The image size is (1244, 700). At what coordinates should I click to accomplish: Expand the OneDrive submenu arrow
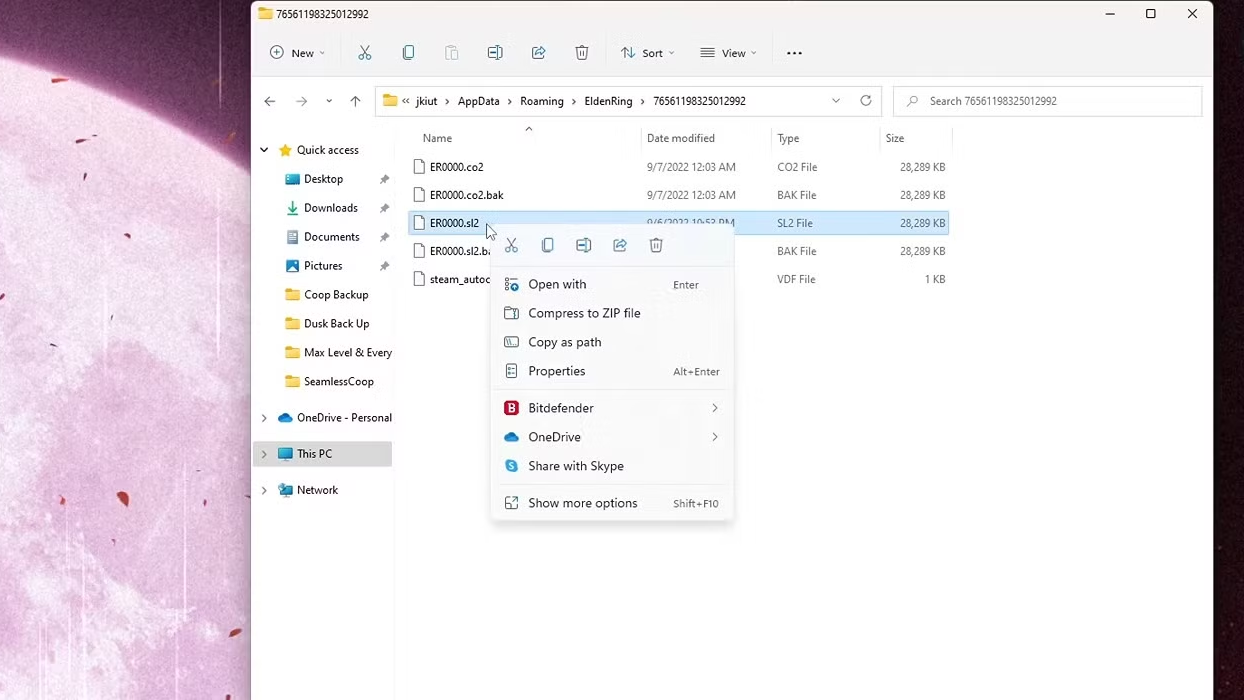point(715,437)
